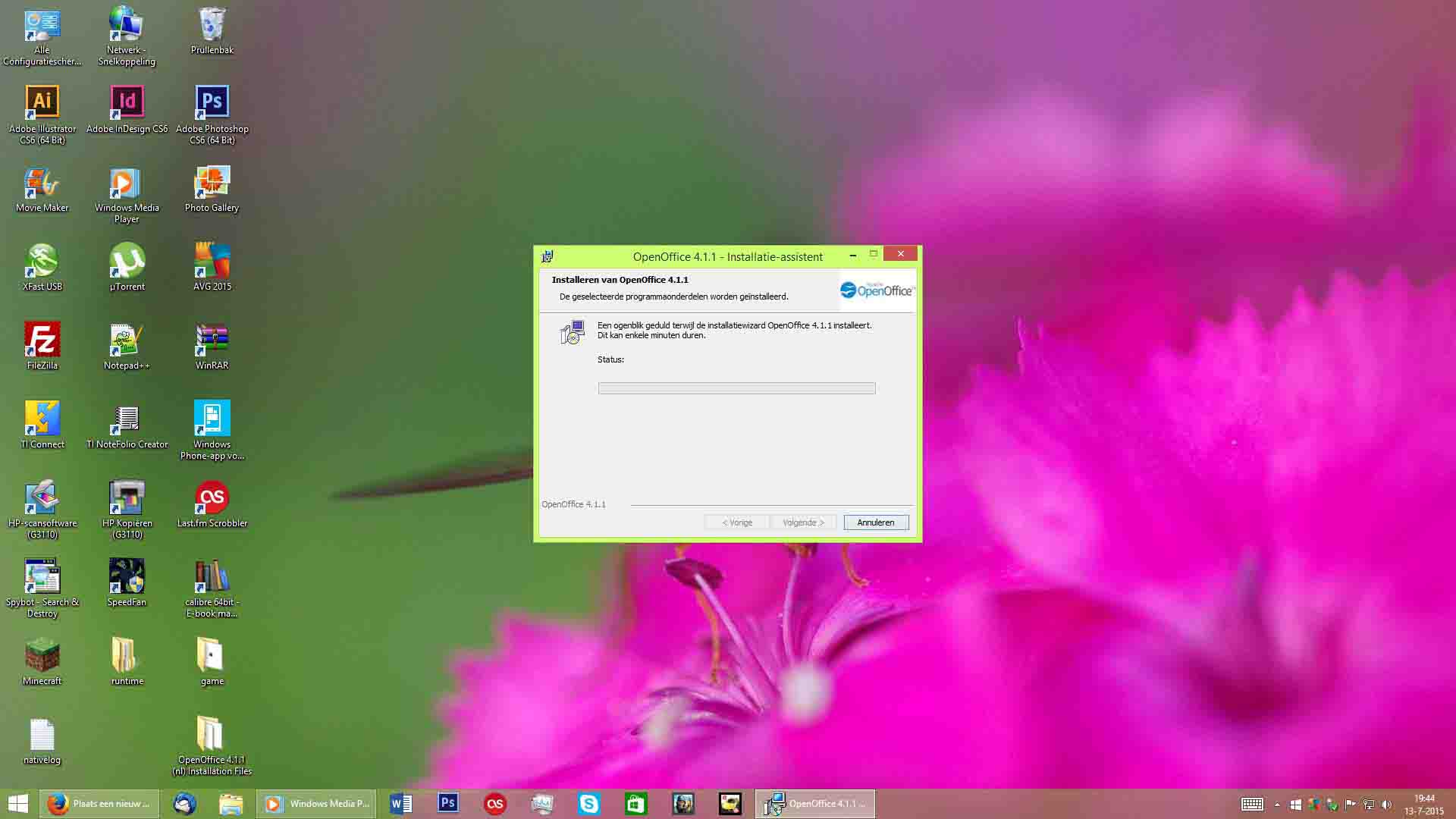The width and height of the screenshot is (1456, 819).
Task: Open Adobe InDesign CS6 desktop icon
Action: coord(127,102)
